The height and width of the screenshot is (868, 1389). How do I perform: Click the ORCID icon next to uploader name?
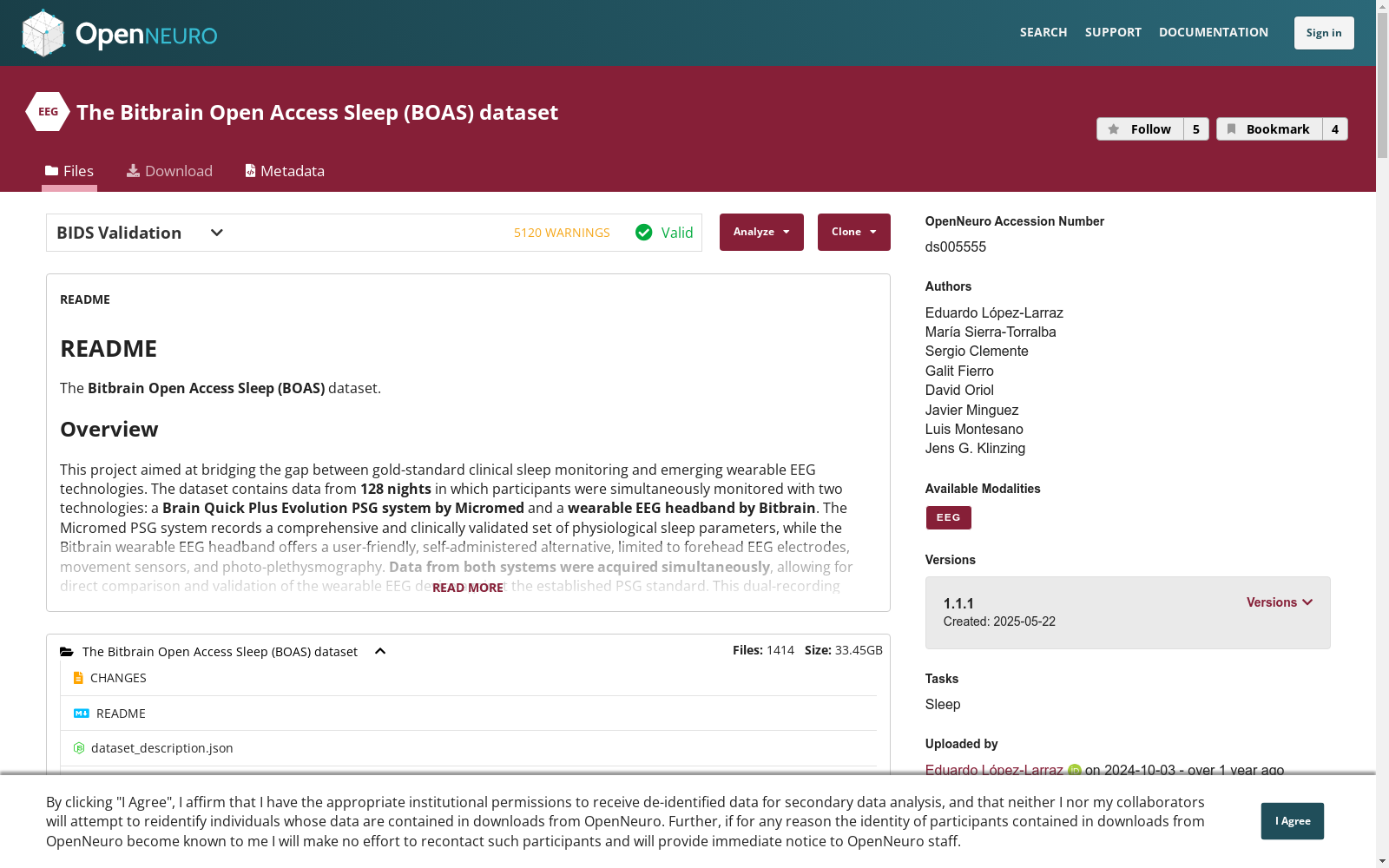pyautogui.click(x=1075, y=770)
